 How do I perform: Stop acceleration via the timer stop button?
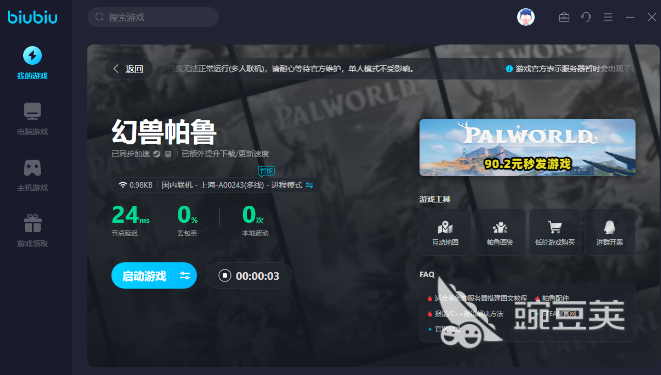[x=225, y=276]
